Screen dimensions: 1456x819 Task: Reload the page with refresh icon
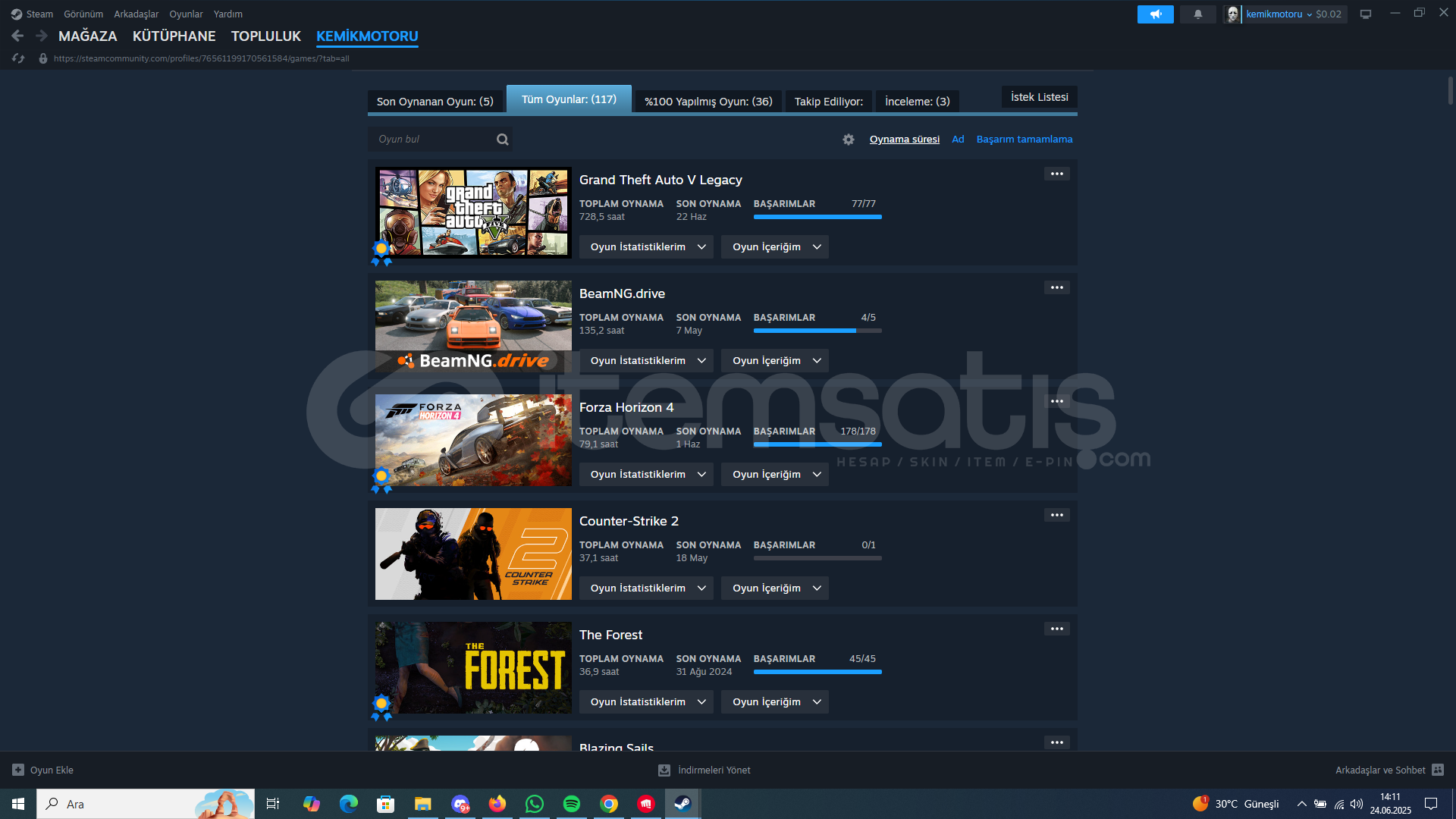click(x=18, y=58)
